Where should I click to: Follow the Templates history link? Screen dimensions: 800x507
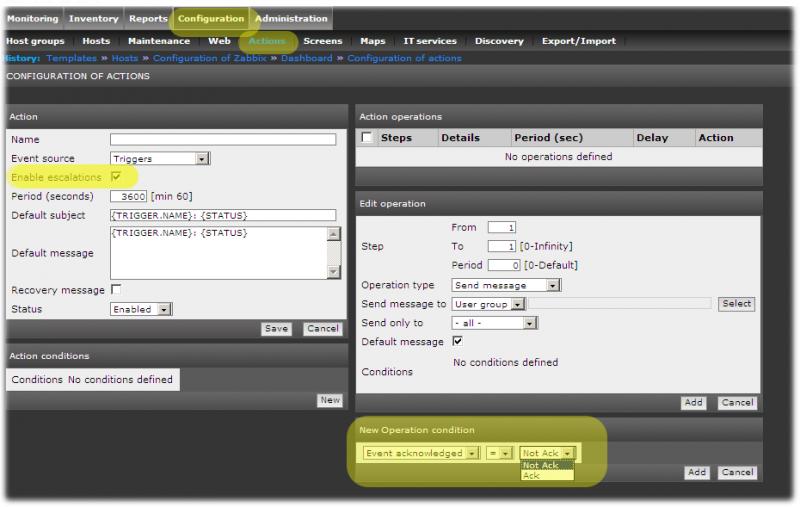(x=71, y=58)
